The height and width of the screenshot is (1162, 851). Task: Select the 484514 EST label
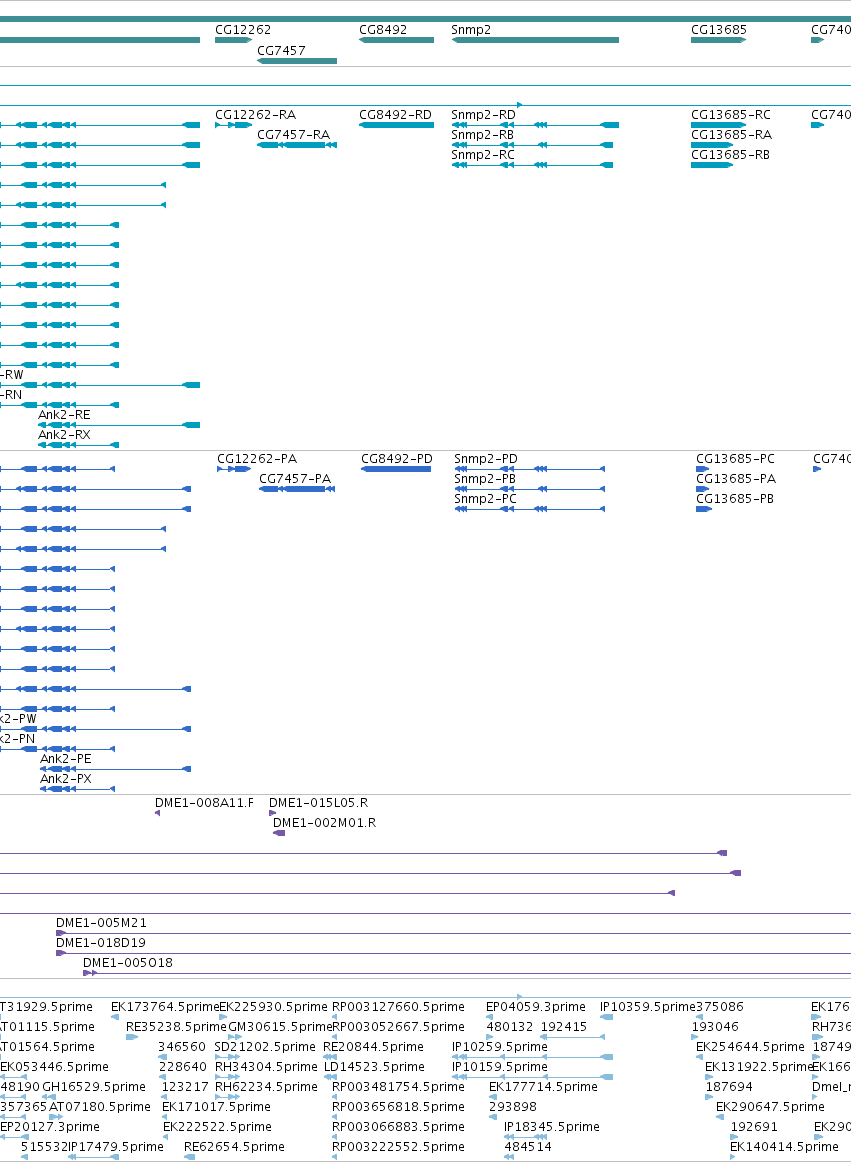[528, 1147]
